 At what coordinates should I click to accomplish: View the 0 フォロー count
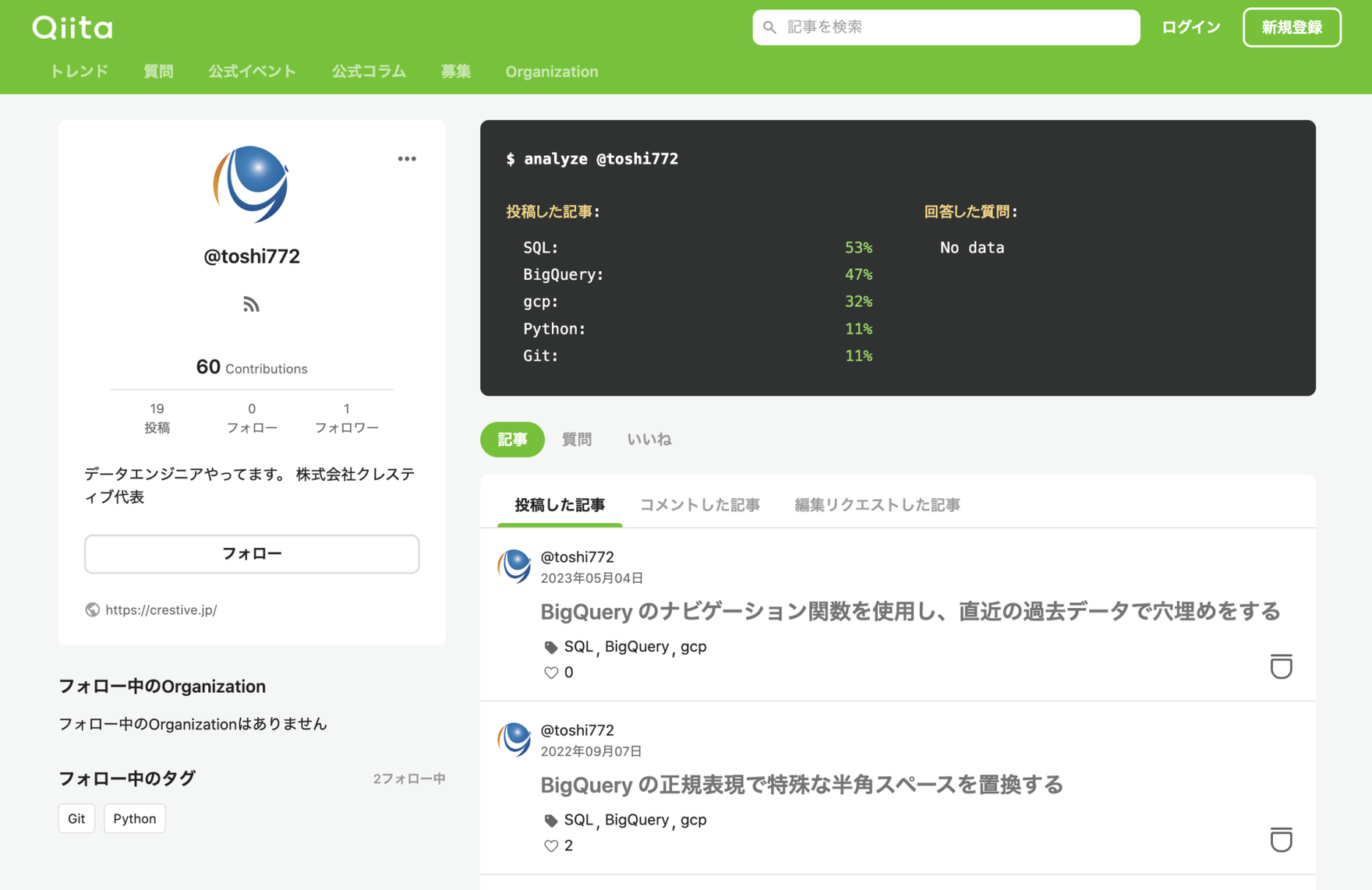(252, 419)
